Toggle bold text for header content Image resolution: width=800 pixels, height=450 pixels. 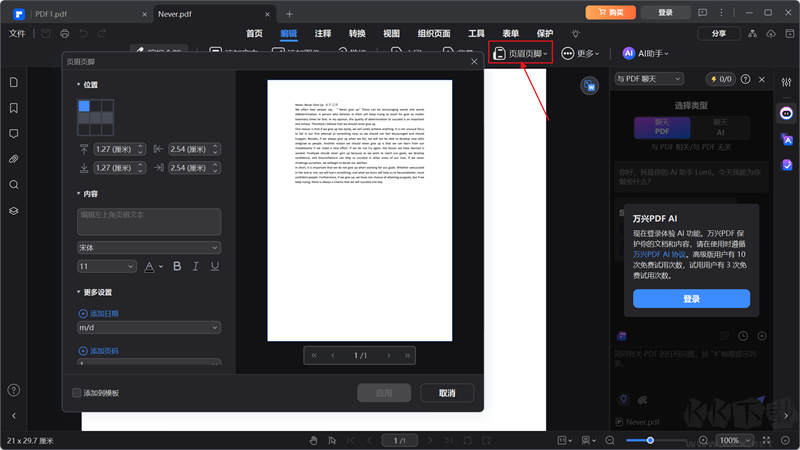pos(177,267)
